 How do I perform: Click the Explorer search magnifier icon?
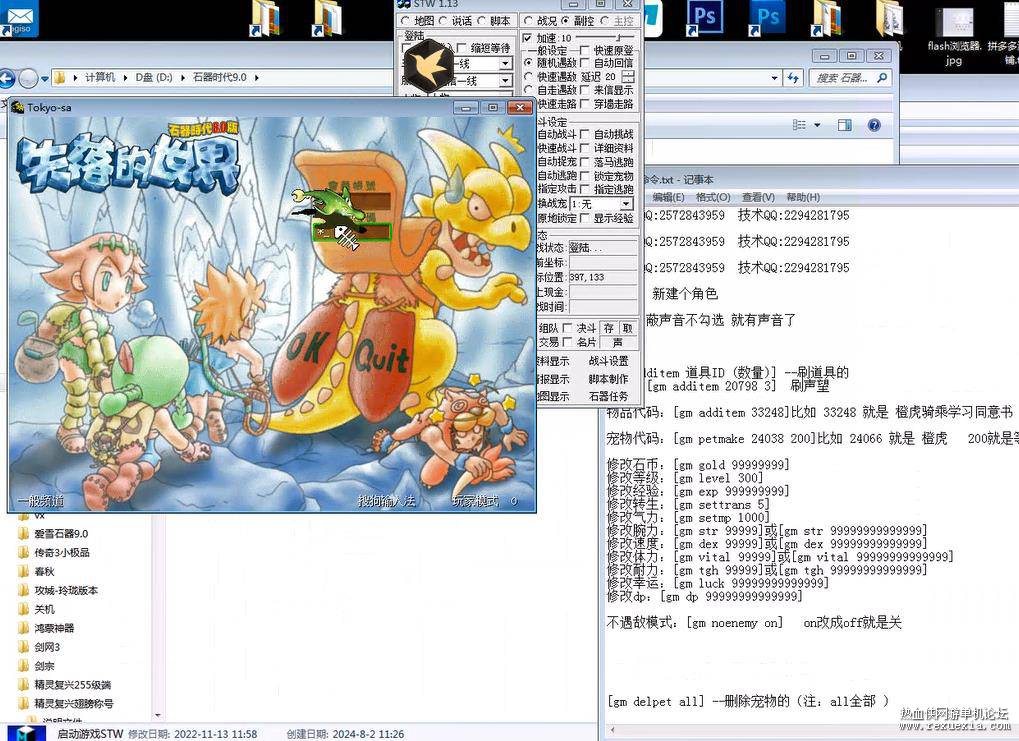(x=882, y=78)
